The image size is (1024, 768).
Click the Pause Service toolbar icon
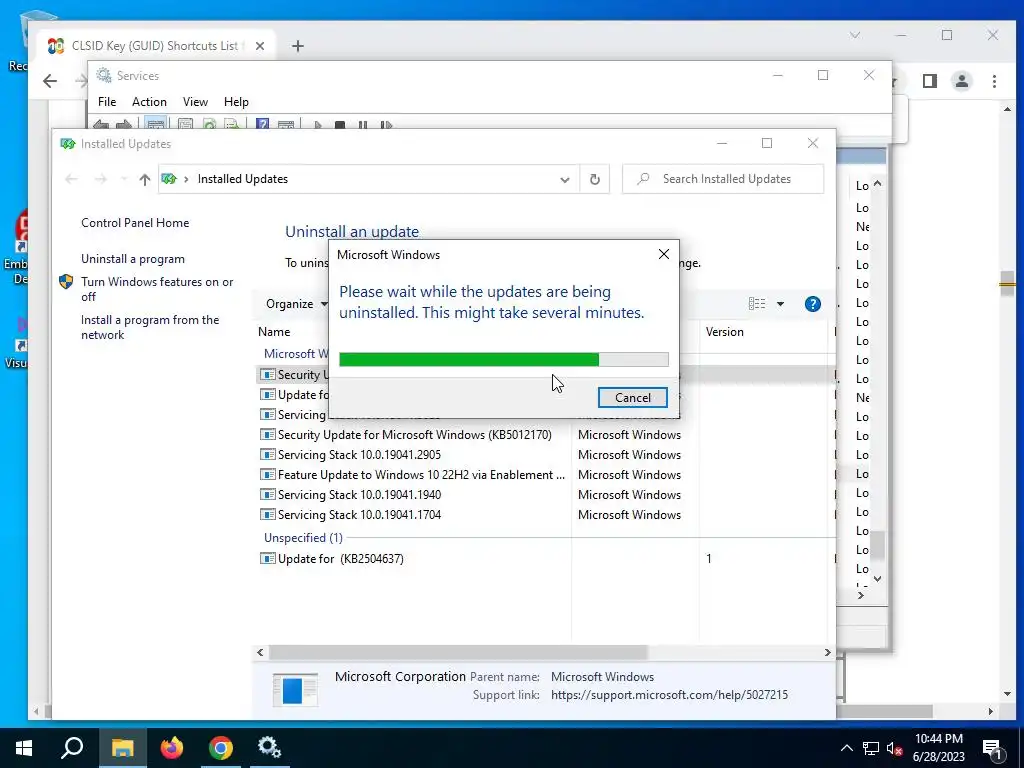(x=362, y=124)
